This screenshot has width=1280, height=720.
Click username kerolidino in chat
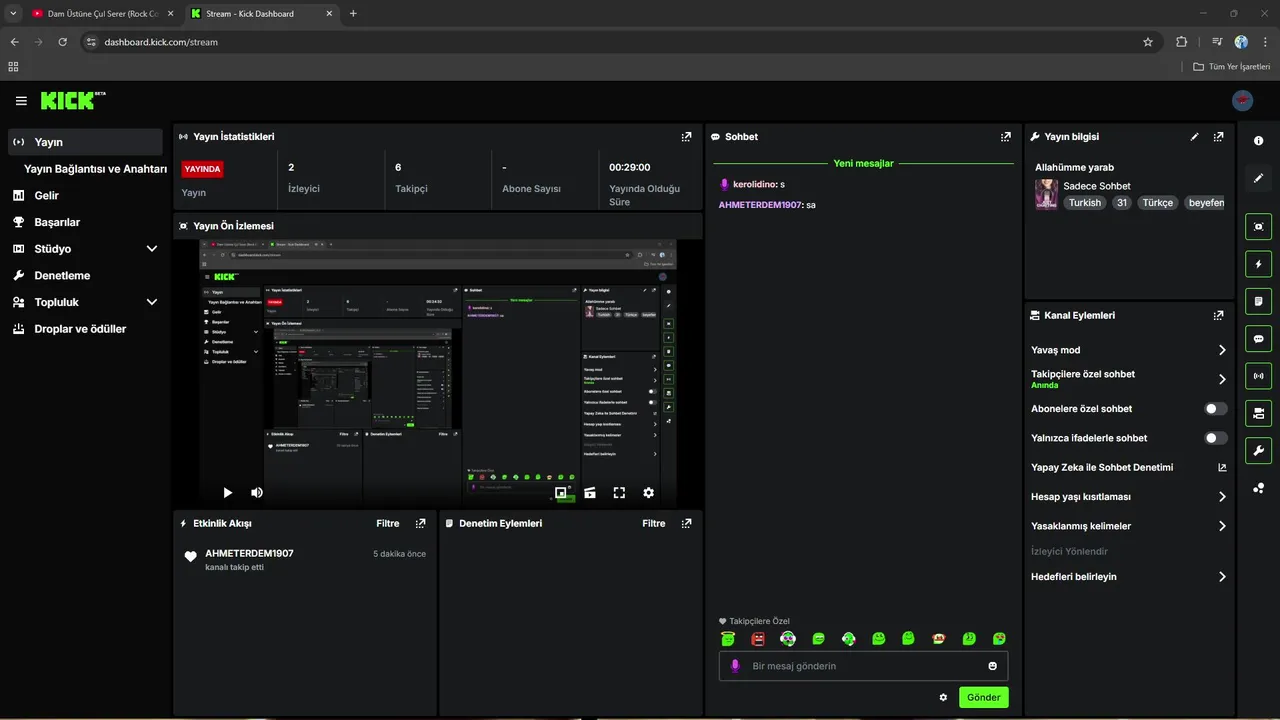pos(755,185)
